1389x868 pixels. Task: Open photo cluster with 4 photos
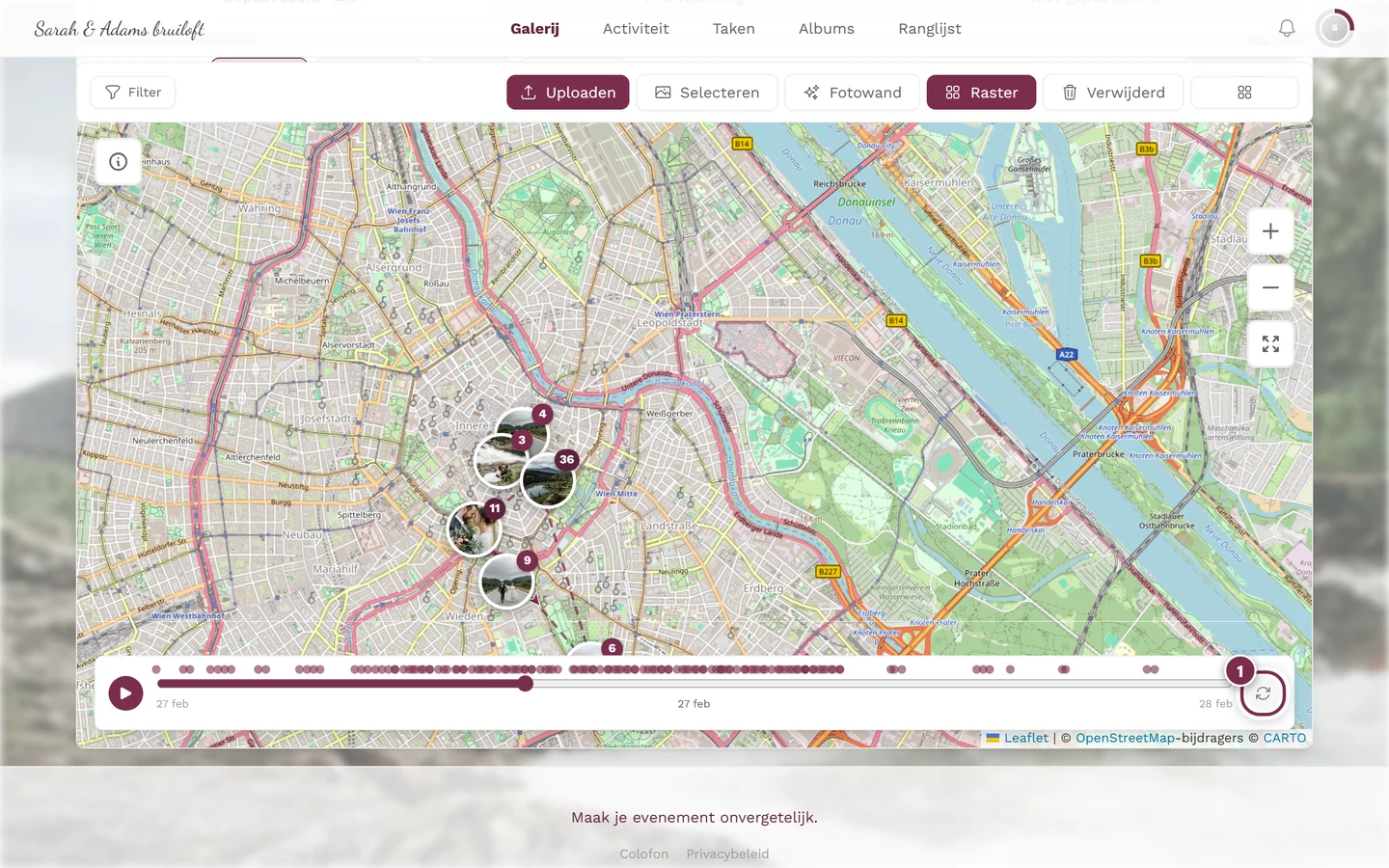524,431
